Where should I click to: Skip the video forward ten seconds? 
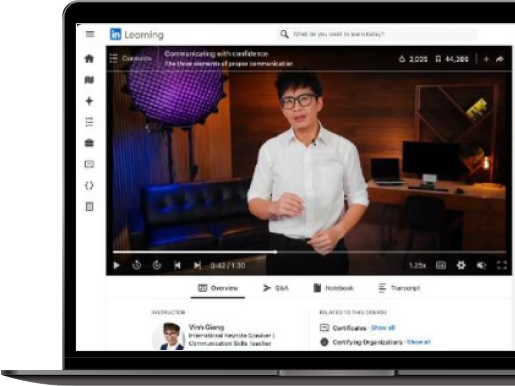point(157,265)
